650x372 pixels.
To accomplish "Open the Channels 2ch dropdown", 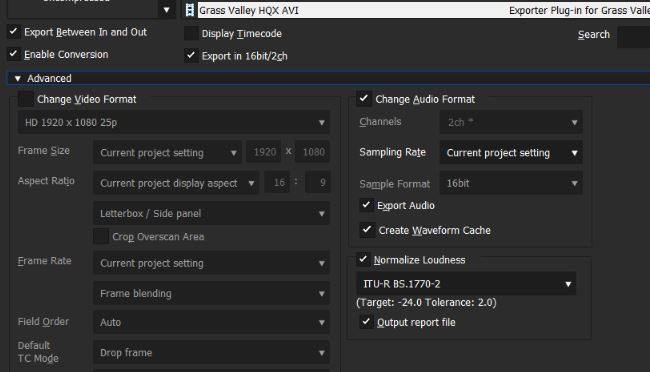I will [x=511, y=122].
